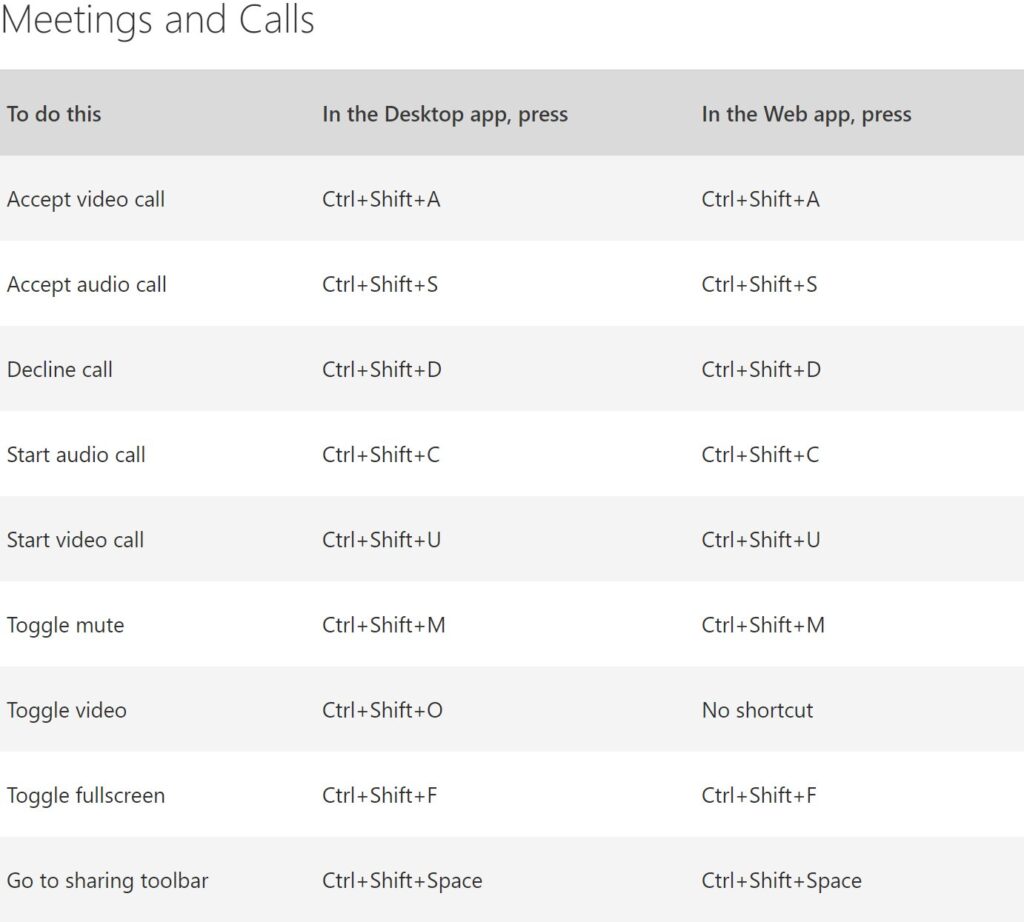Select the 'Toggle fullscreen' action text
The height and width of the screenshot is (922, 1024).
coord(86,796)
